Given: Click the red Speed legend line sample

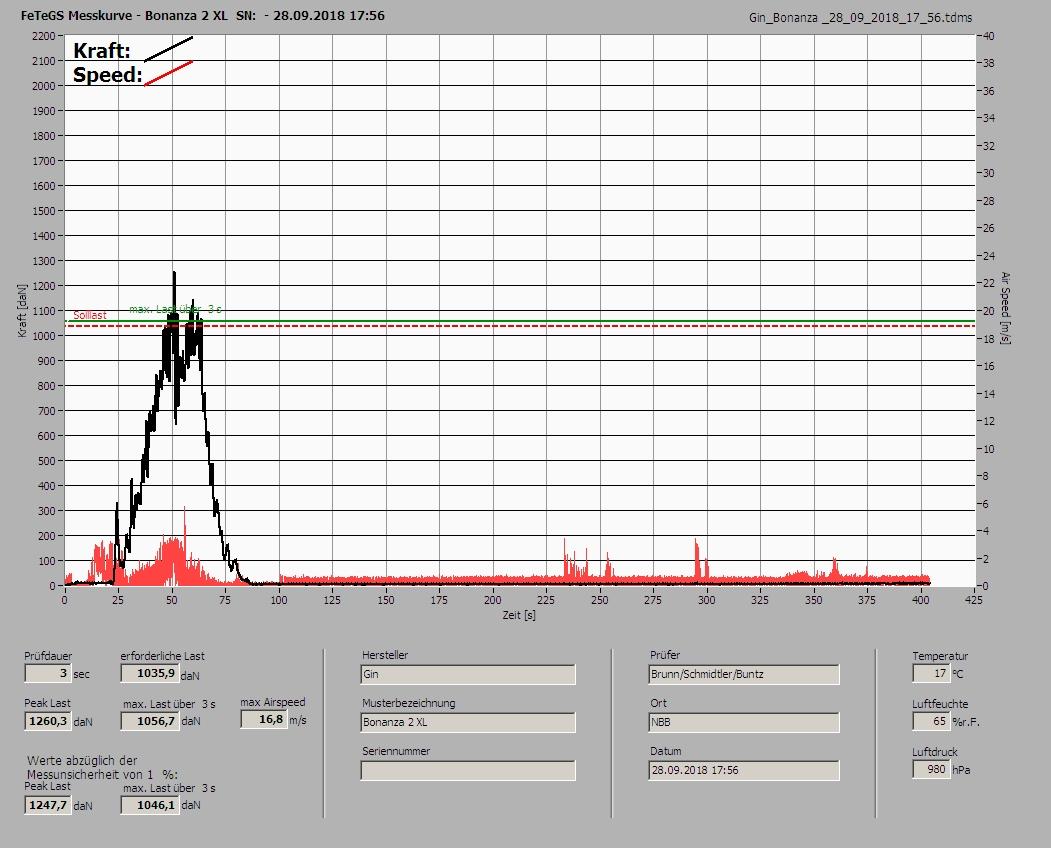Looking at the screenshot, I should click(x=169, y=73).
